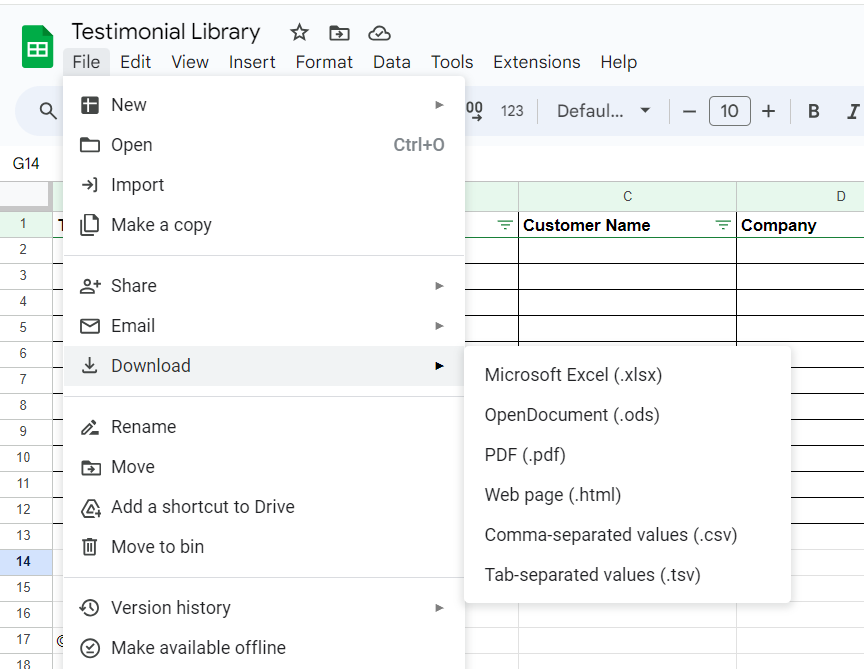
Task: Click the increase decimal places icon
Action: pos(474,111)
